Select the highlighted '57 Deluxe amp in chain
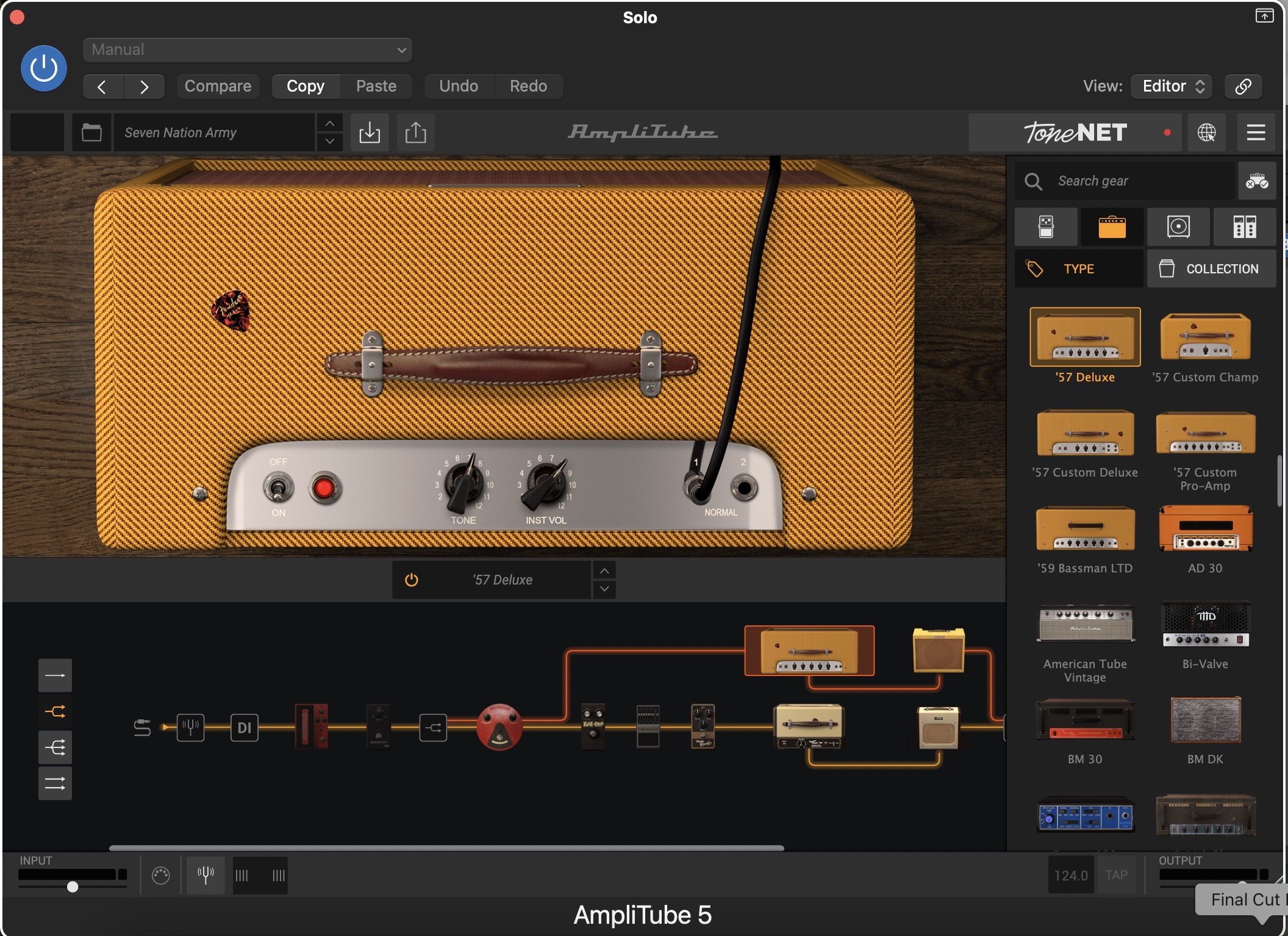Viewport: 1288px width, 936px height. pyautogui.click(x=809, y=650)
